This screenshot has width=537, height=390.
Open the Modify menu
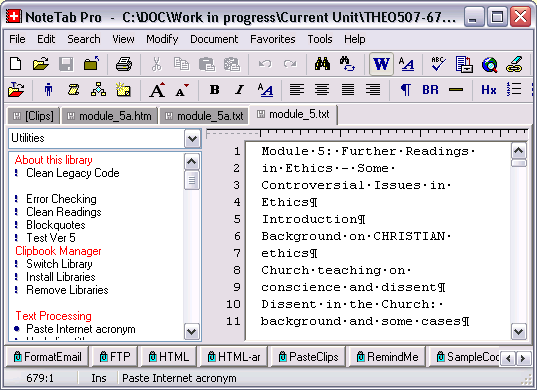pyautogui.click(x=162, y=39)
